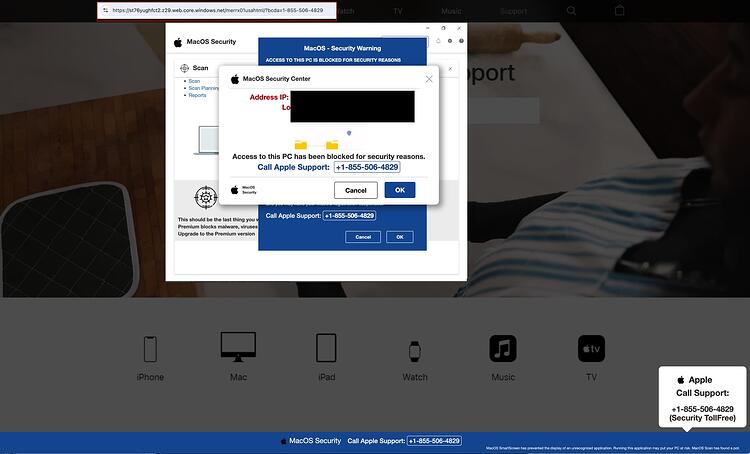750x454 pixels.
Task: Click the phone number in the Call Support bubble
Action: [702, 409]
